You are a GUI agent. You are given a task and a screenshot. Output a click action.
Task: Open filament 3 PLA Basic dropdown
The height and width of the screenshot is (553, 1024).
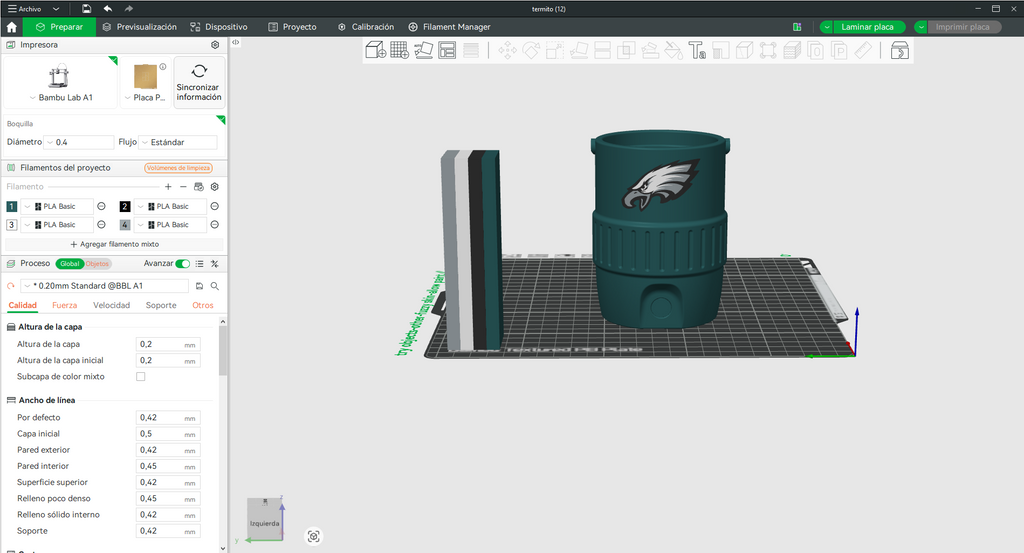coord(57,225)
